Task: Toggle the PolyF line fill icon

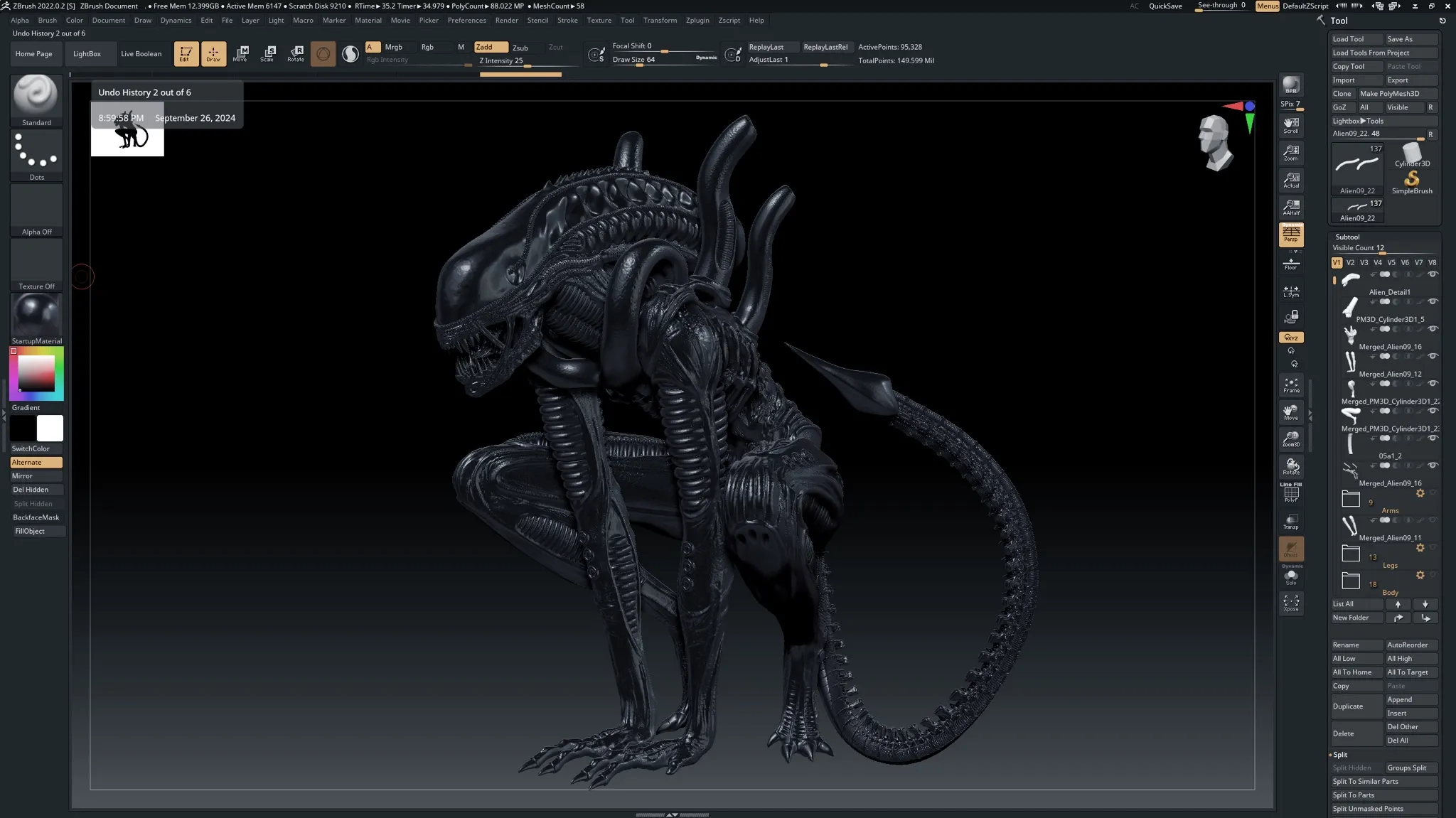Action: (1291, 493)
